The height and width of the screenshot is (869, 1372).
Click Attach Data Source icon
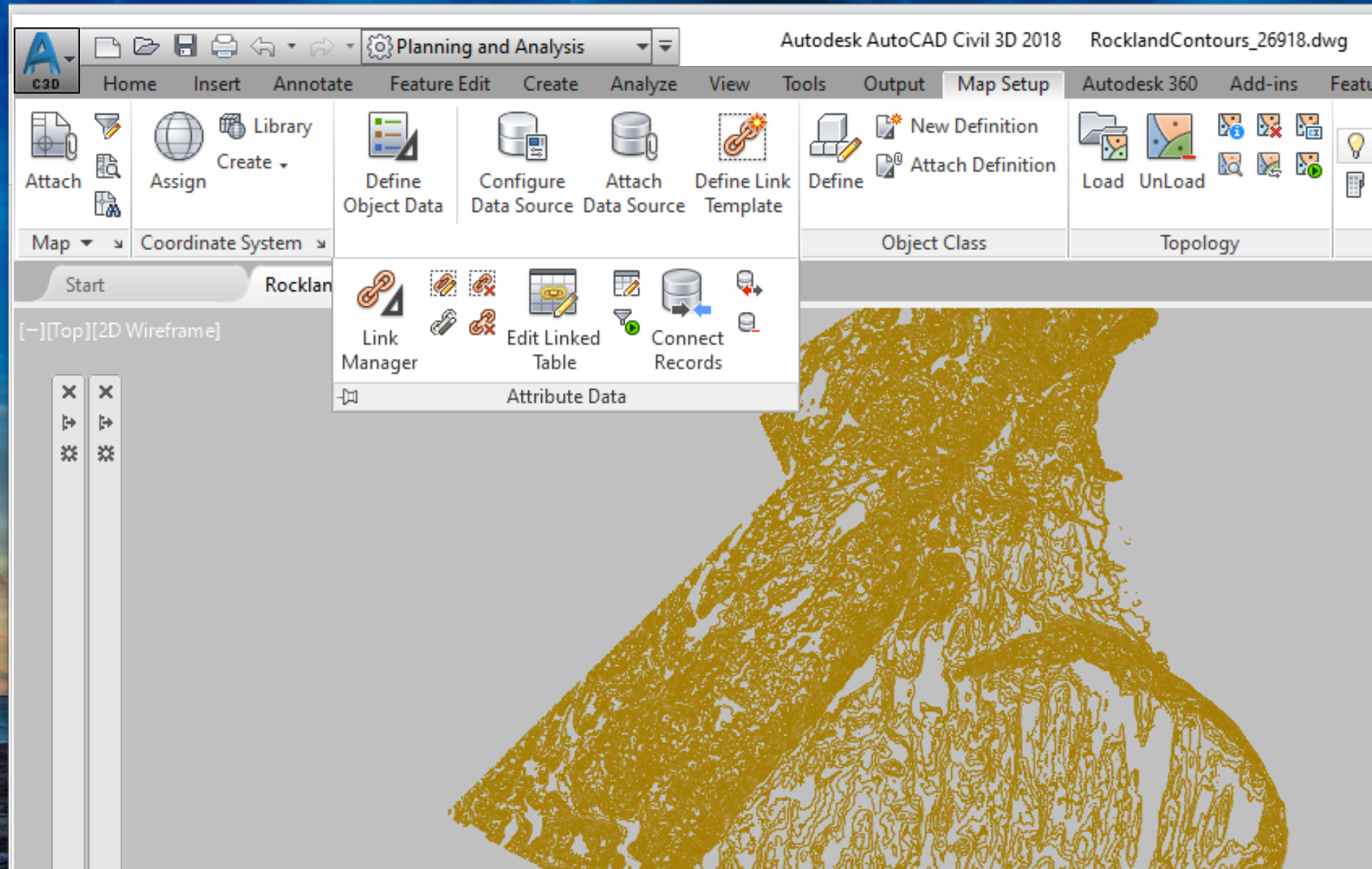[x=633, y=137]
